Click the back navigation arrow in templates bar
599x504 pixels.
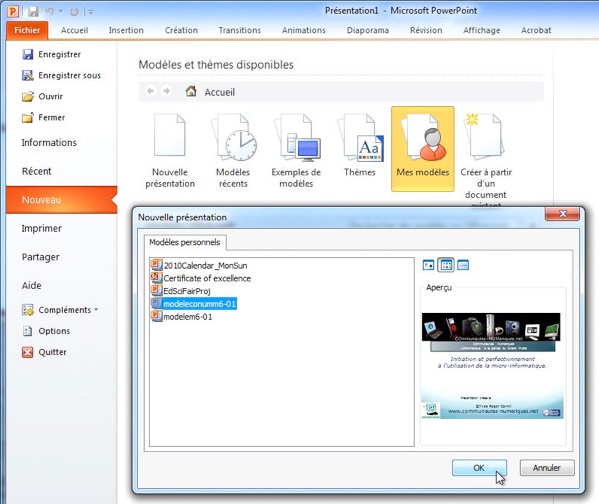click(x=151, y=91)
